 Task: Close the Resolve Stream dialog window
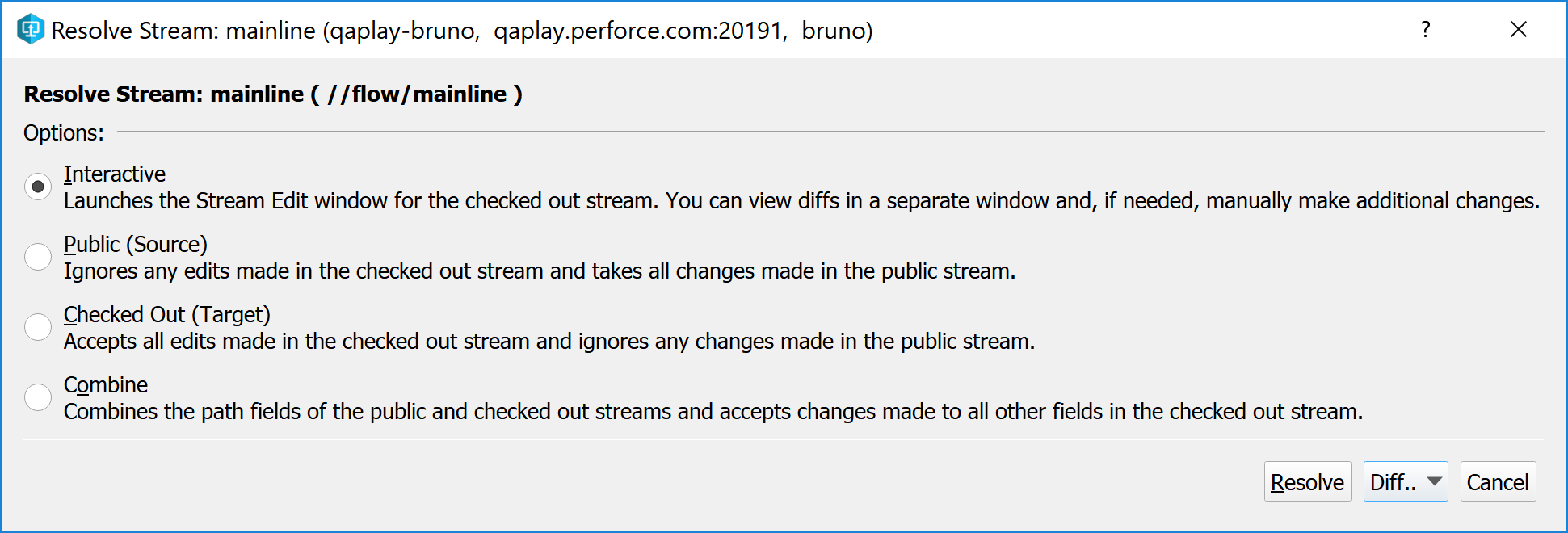tap(1518, 30)
